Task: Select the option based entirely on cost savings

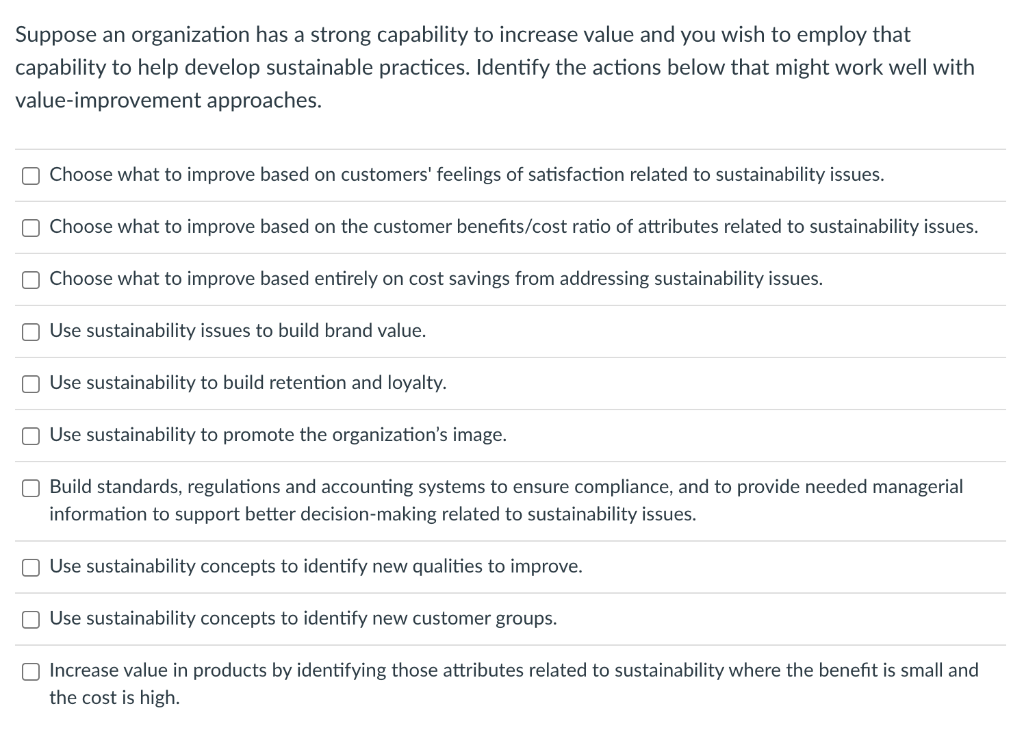Action: pyautogui.click(x=30, y=279)
